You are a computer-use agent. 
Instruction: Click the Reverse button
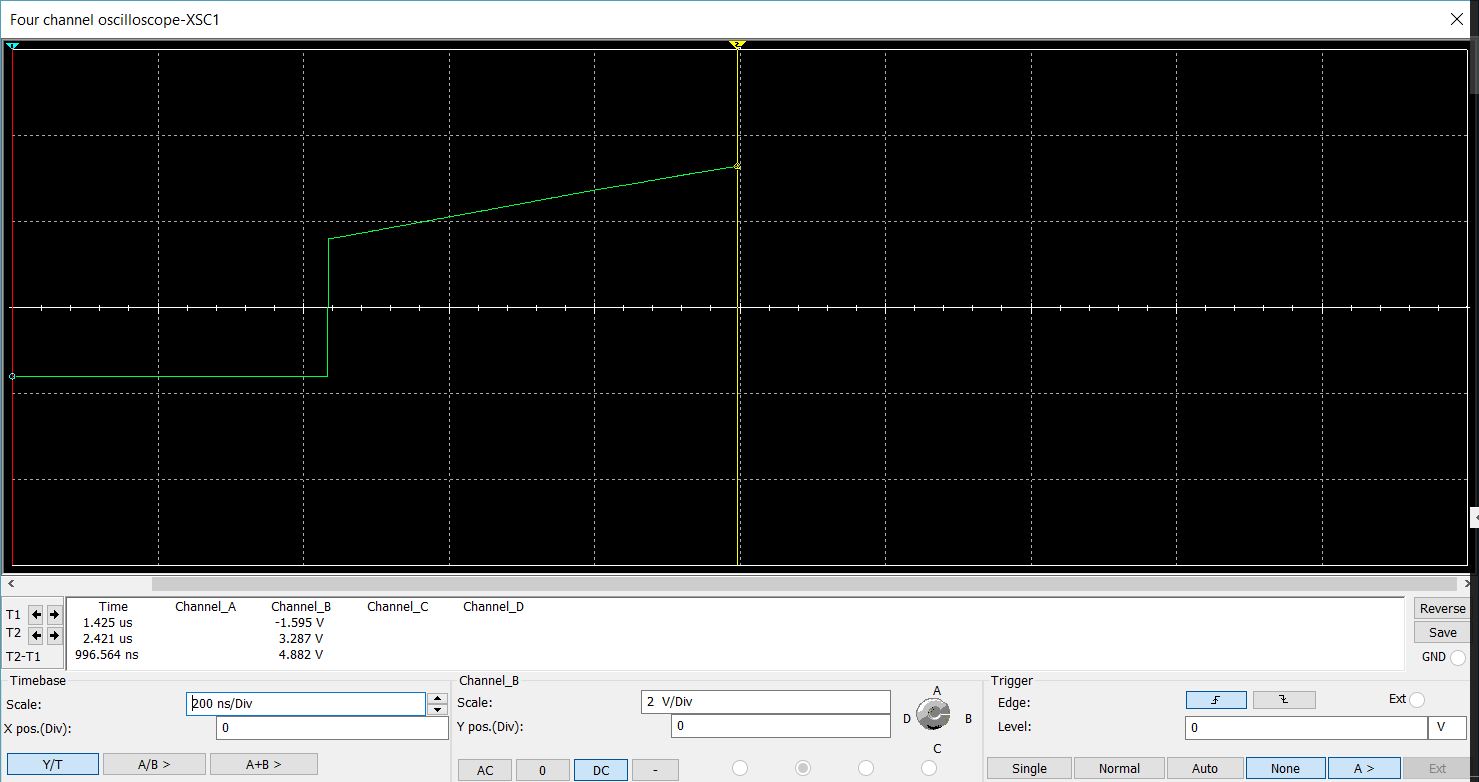pos(1442,609)
